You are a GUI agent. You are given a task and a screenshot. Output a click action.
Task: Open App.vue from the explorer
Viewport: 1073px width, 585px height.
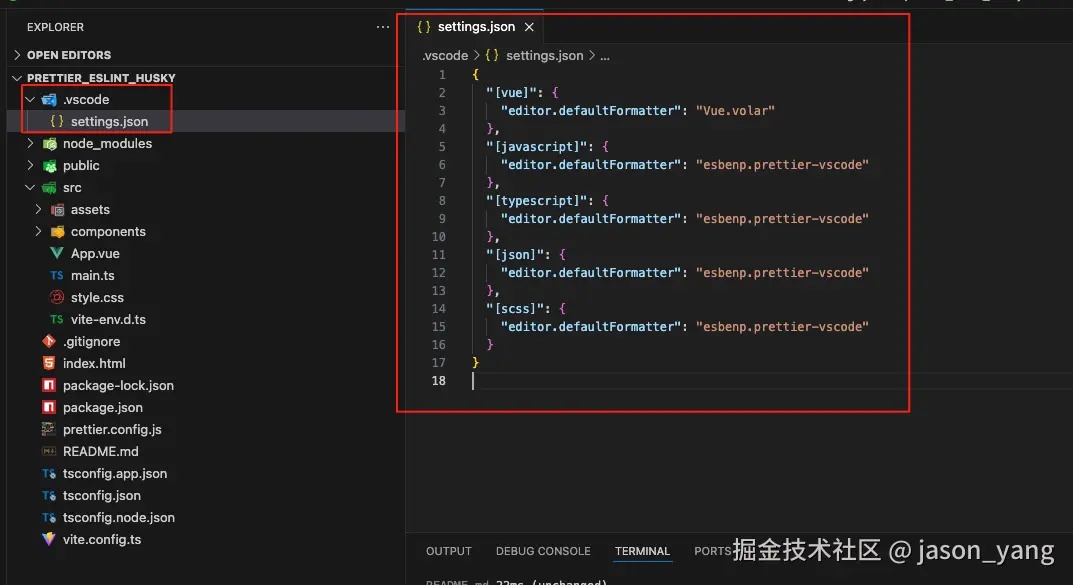click(95, 253)
